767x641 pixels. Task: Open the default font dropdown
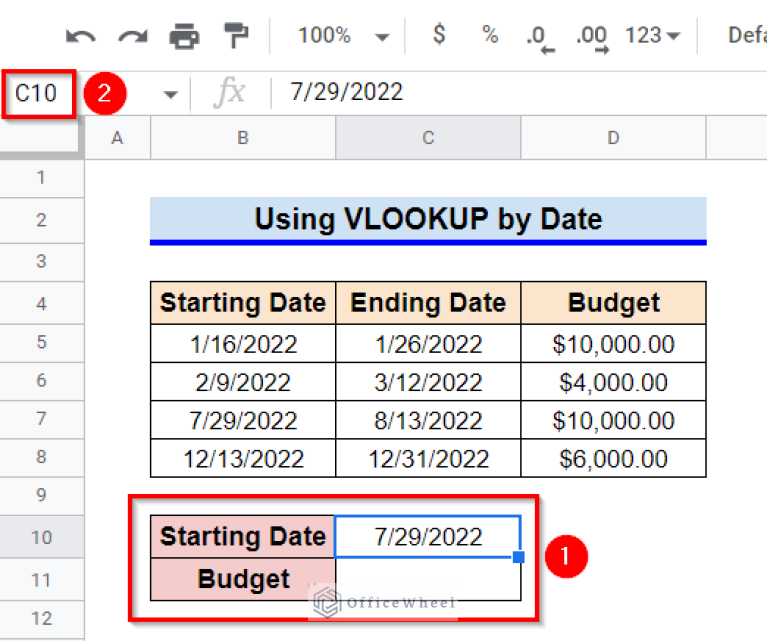(x=745, y=36)
